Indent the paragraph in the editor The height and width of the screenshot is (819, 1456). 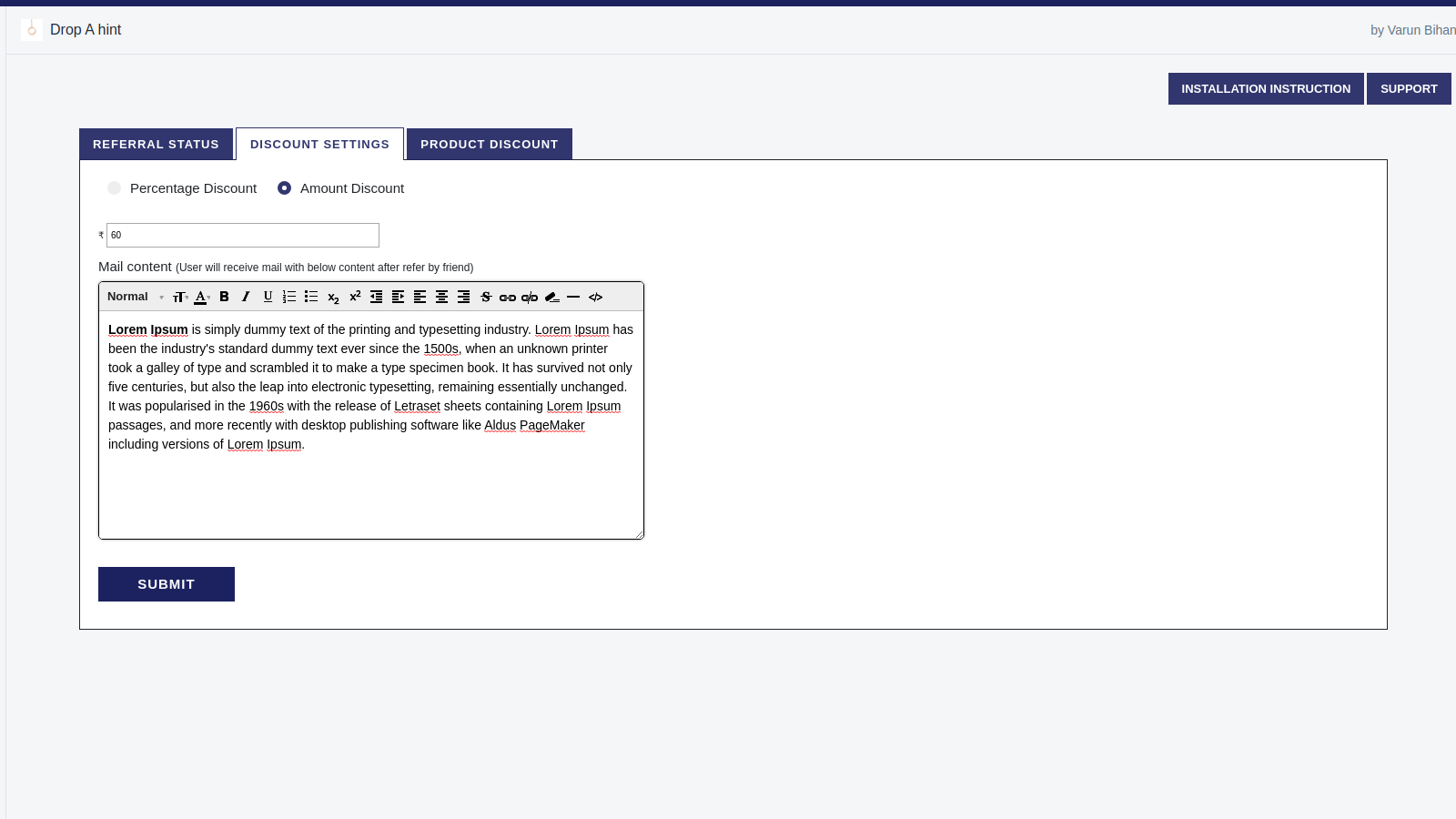[x=398, y=297]
